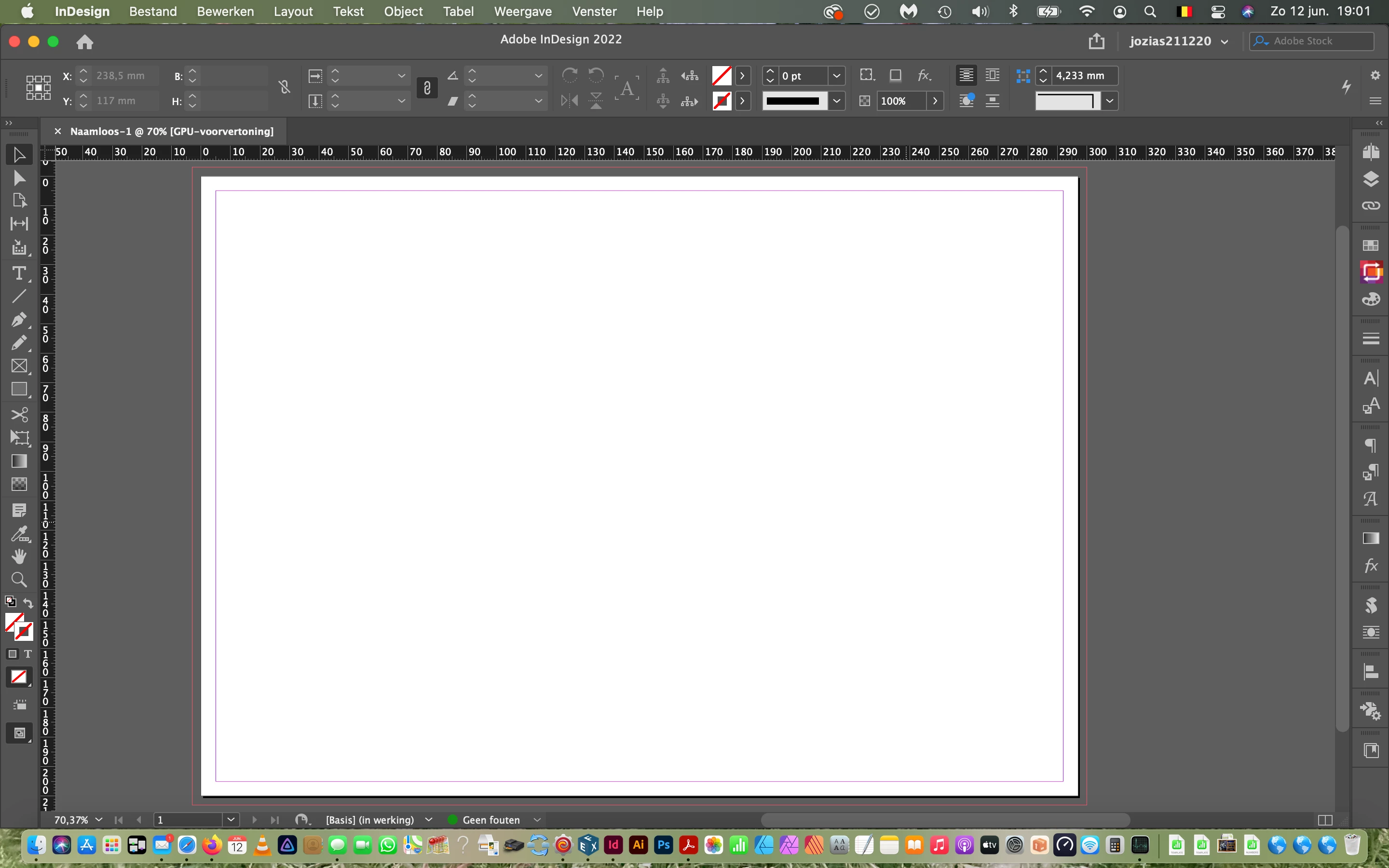
Task: Swap fill and stroke colors
Action: click(x=28, y=603)
